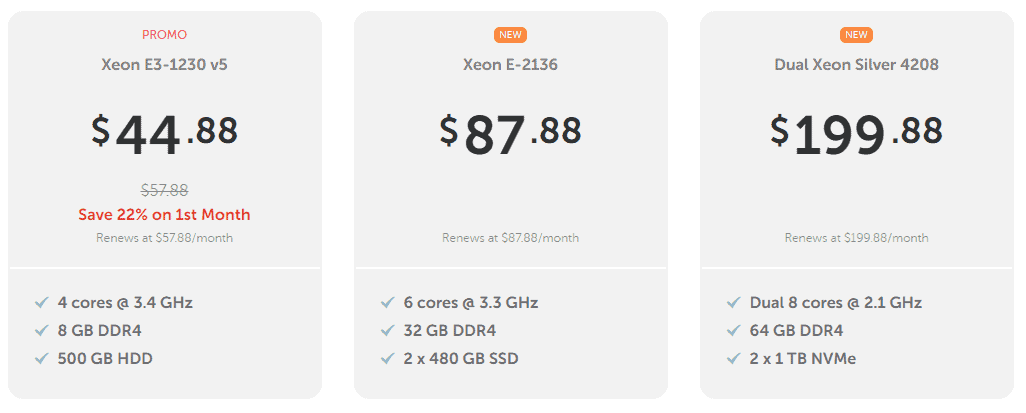Click the PROMO label on first plan
This screenshot has width=1026, height=413.
tap(164, 35)
